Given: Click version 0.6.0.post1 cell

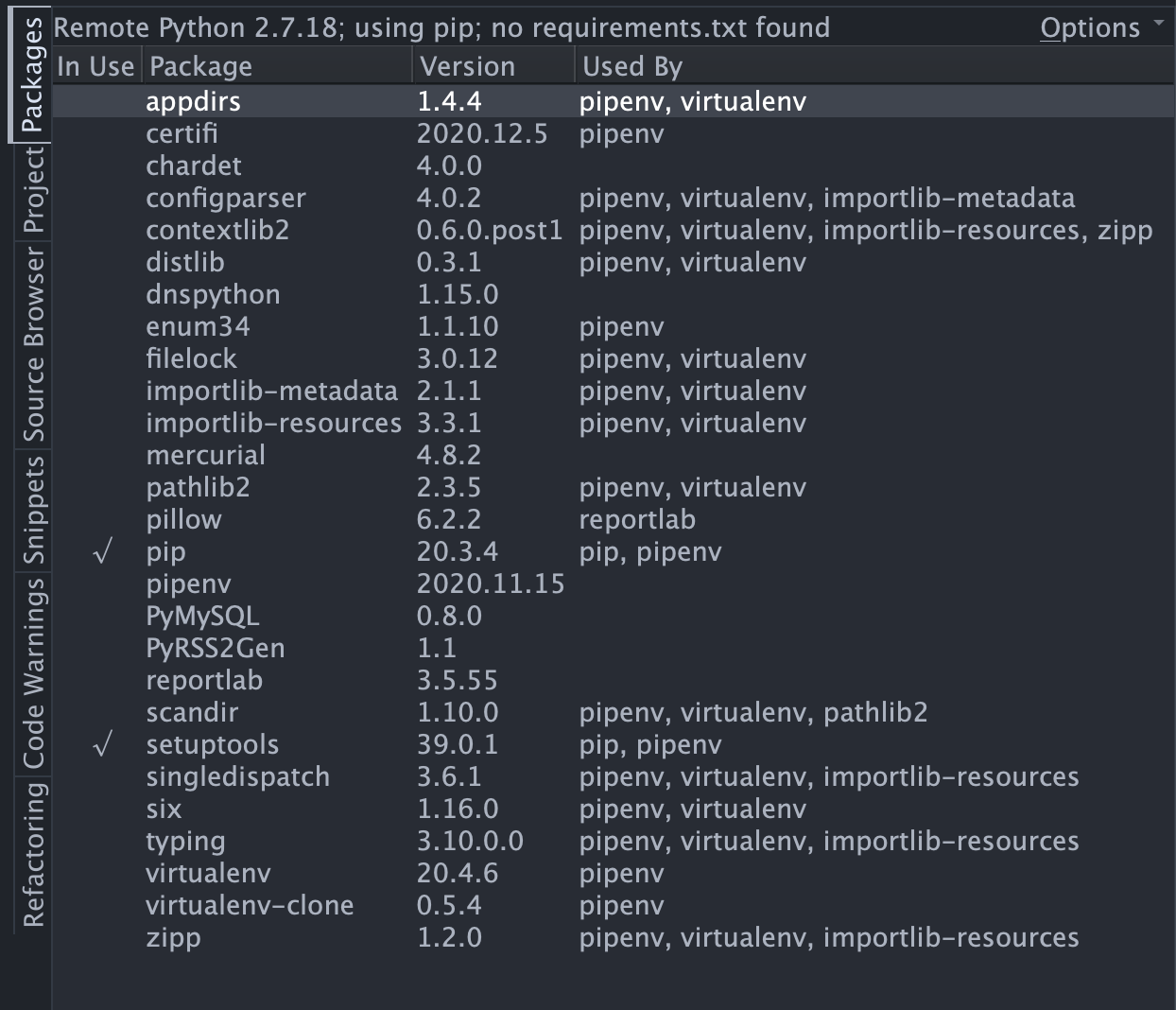Looking at the screenshot, I should coord(490,230).
